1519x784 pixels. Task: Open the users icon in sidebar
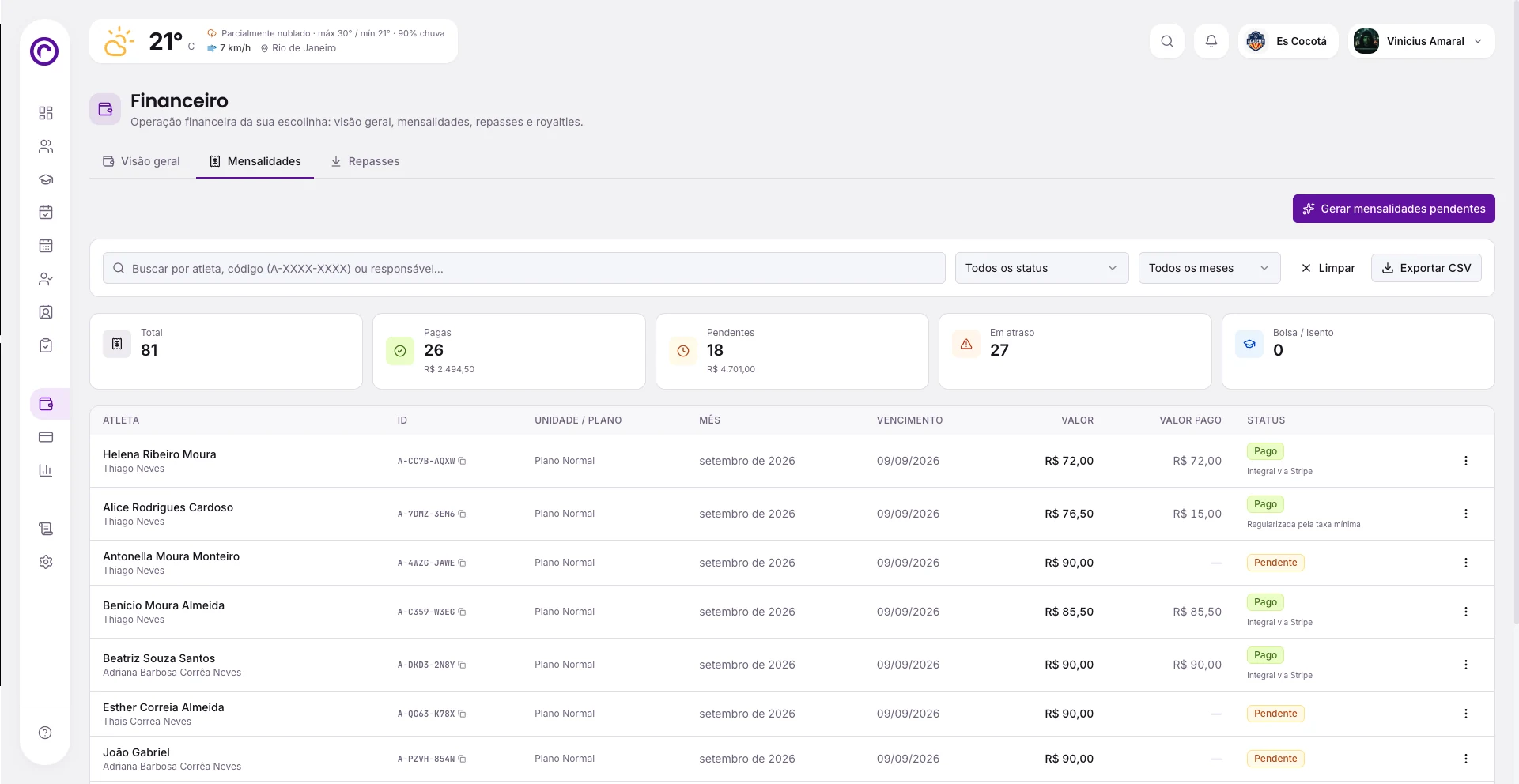tap(46, 146)
